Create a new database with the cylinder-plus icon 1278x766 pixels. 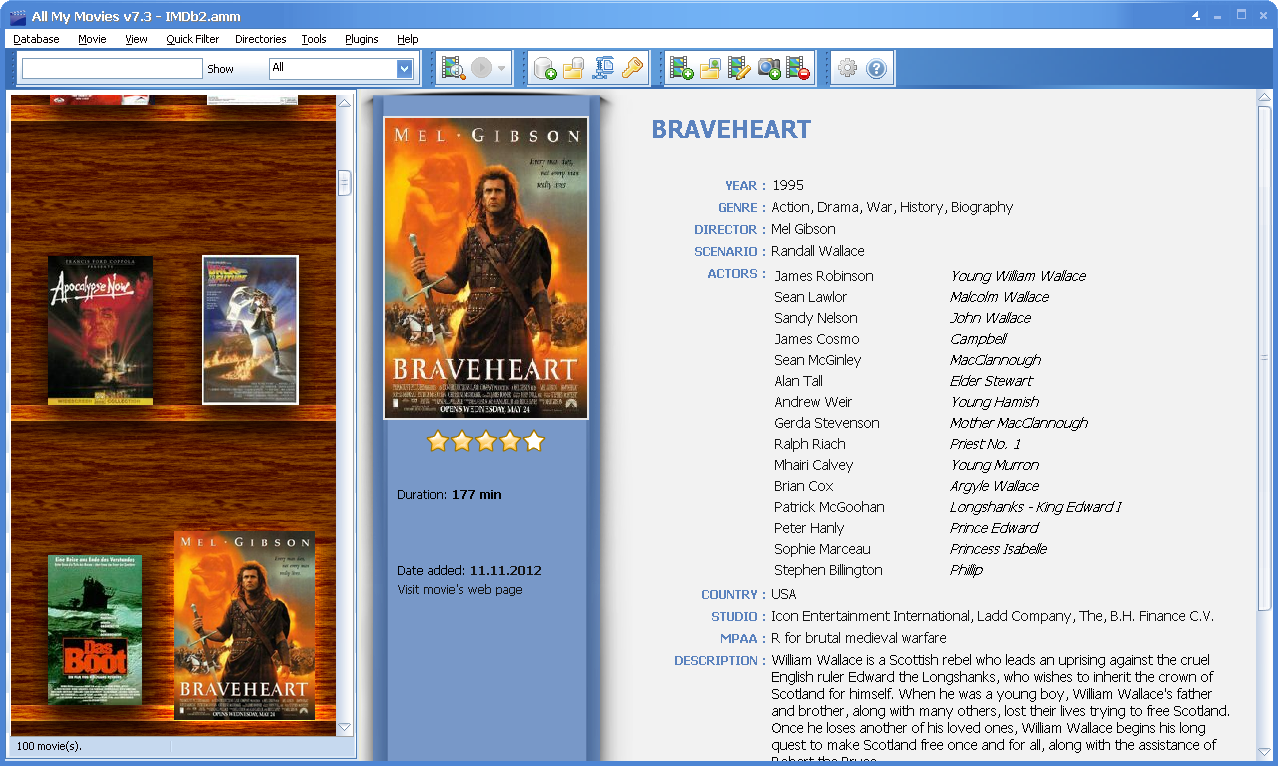point(545,68)
